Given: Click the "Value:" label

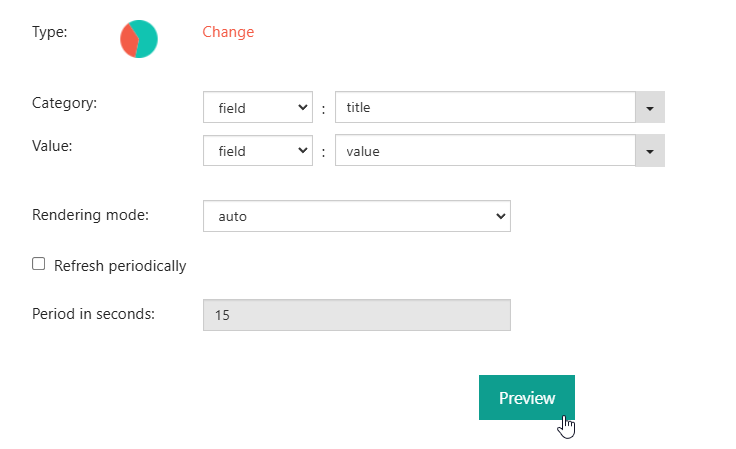Looking at the screenshot, I should click(x=53, y=145).
